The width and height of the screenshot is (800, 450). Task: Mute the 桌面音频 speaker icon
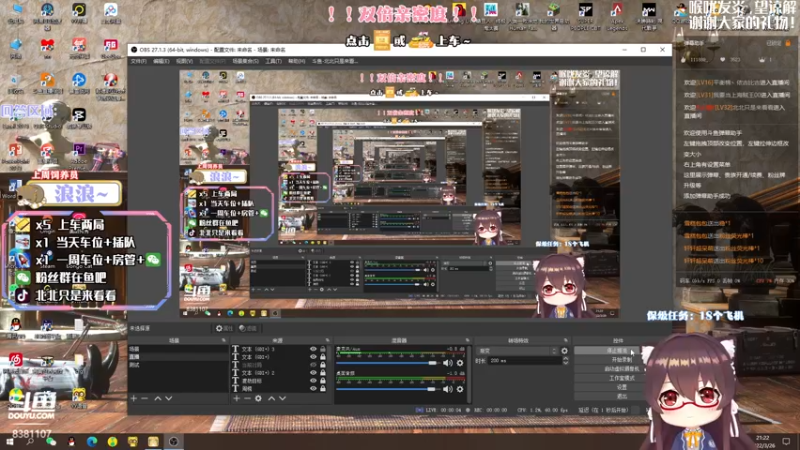[x=447, y=389]
